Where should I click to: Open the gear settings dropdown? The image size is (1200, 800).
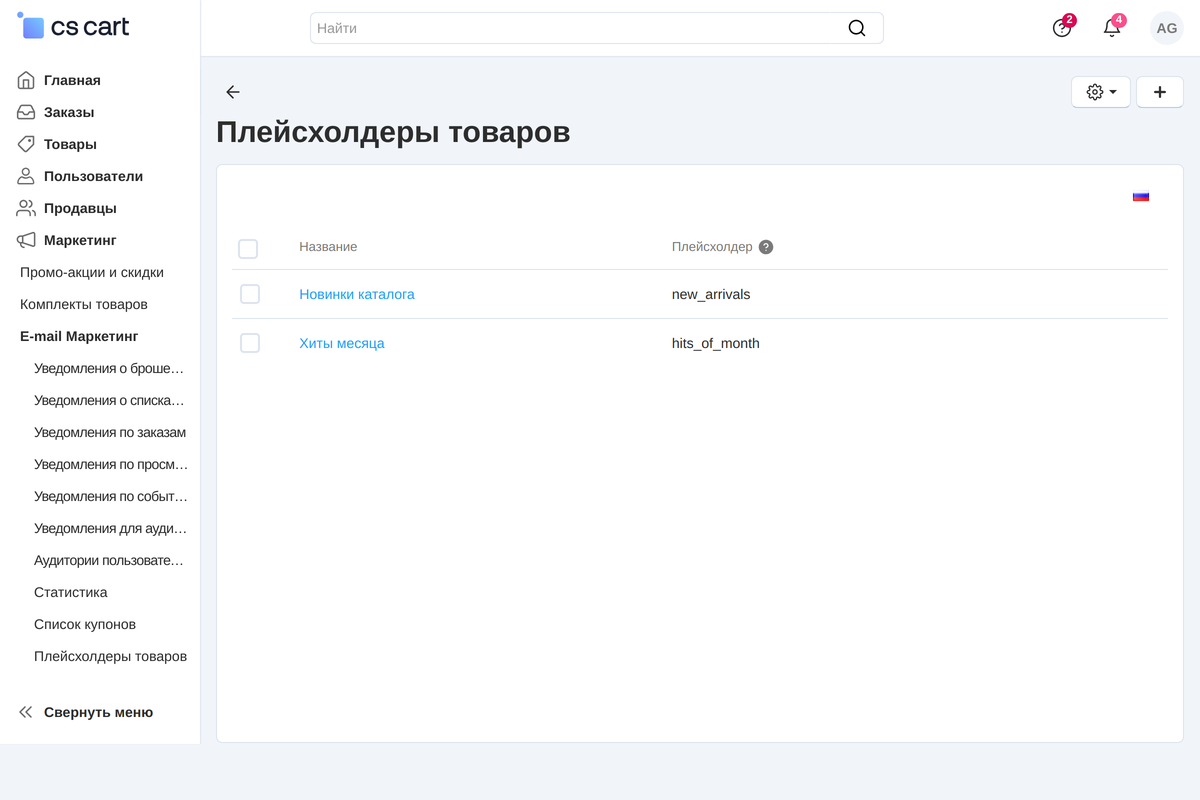click(1101, 92)
